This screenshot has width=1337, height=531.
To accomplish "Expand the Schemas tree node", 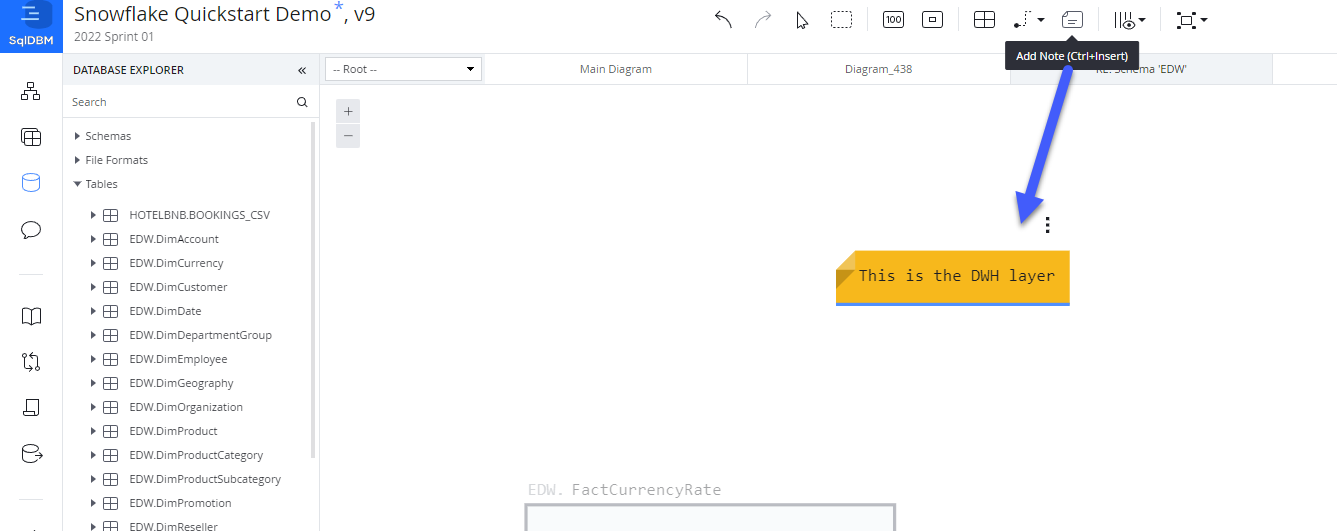I will point(78,136).
